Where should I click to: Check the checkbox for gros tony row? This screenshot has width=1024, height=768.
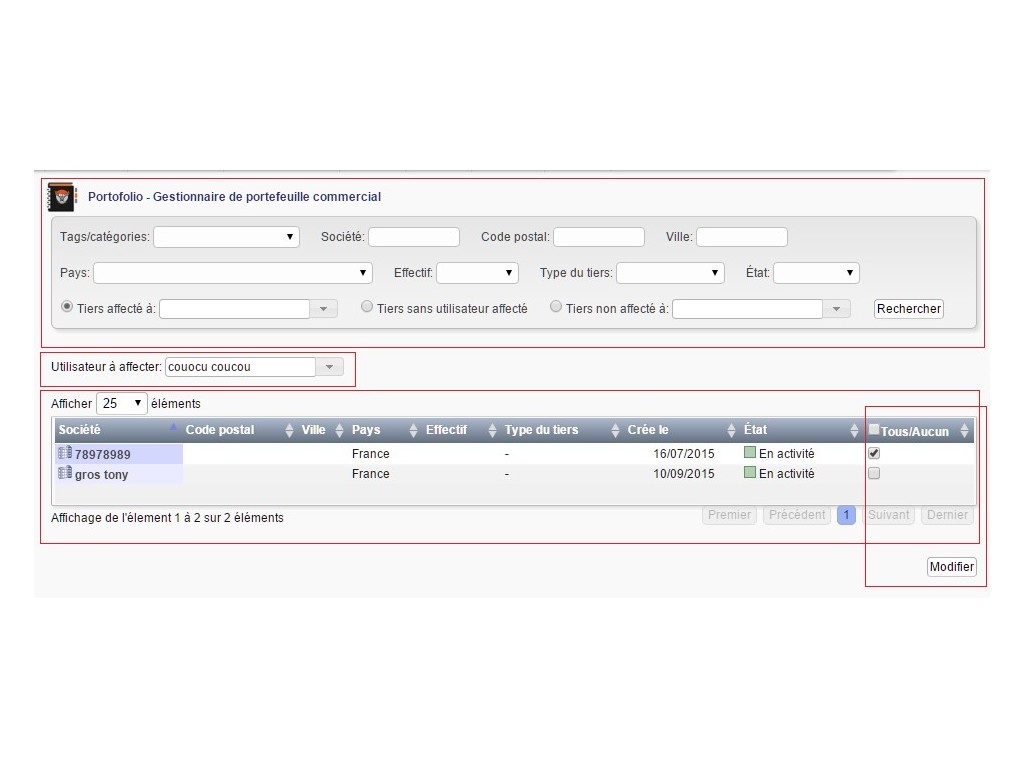click(x=874, y=473)
